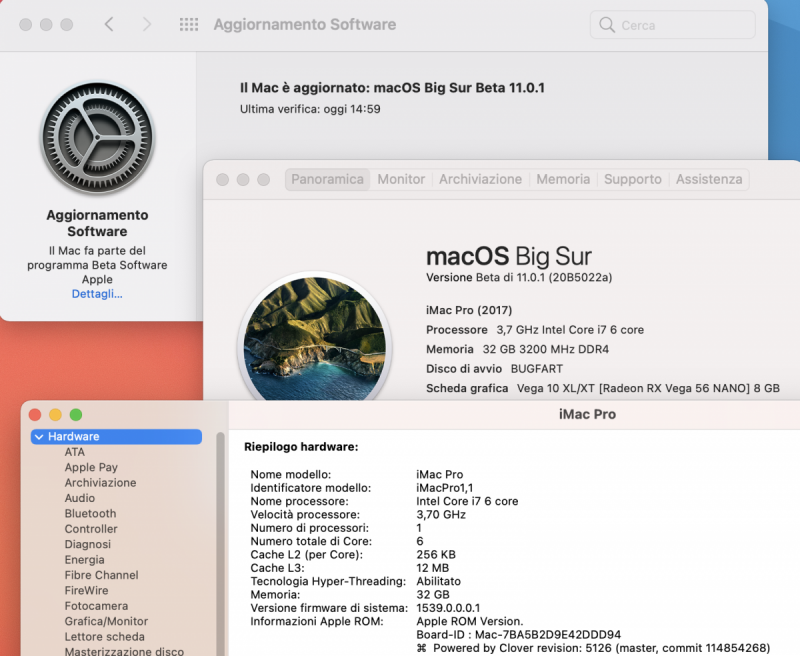
Task: Click the Cache L2 value '256 KB'
Action: coord(436,554)
